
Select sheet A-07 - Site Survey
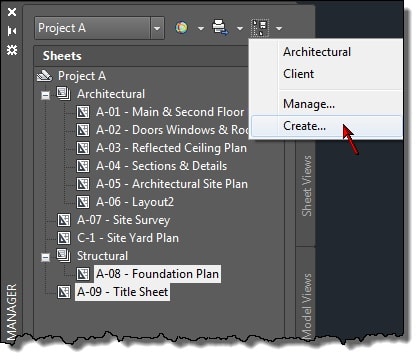point(124,220)
